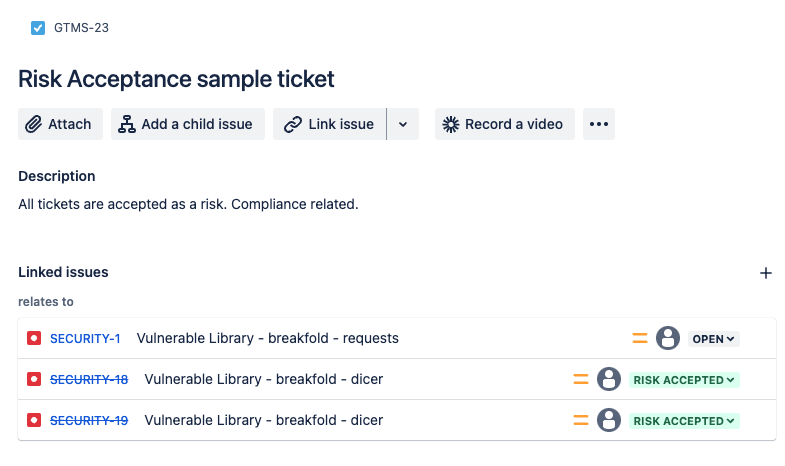
Task: Click the SECURITY-18 dicer summary text
Action: tap(264, 379)
